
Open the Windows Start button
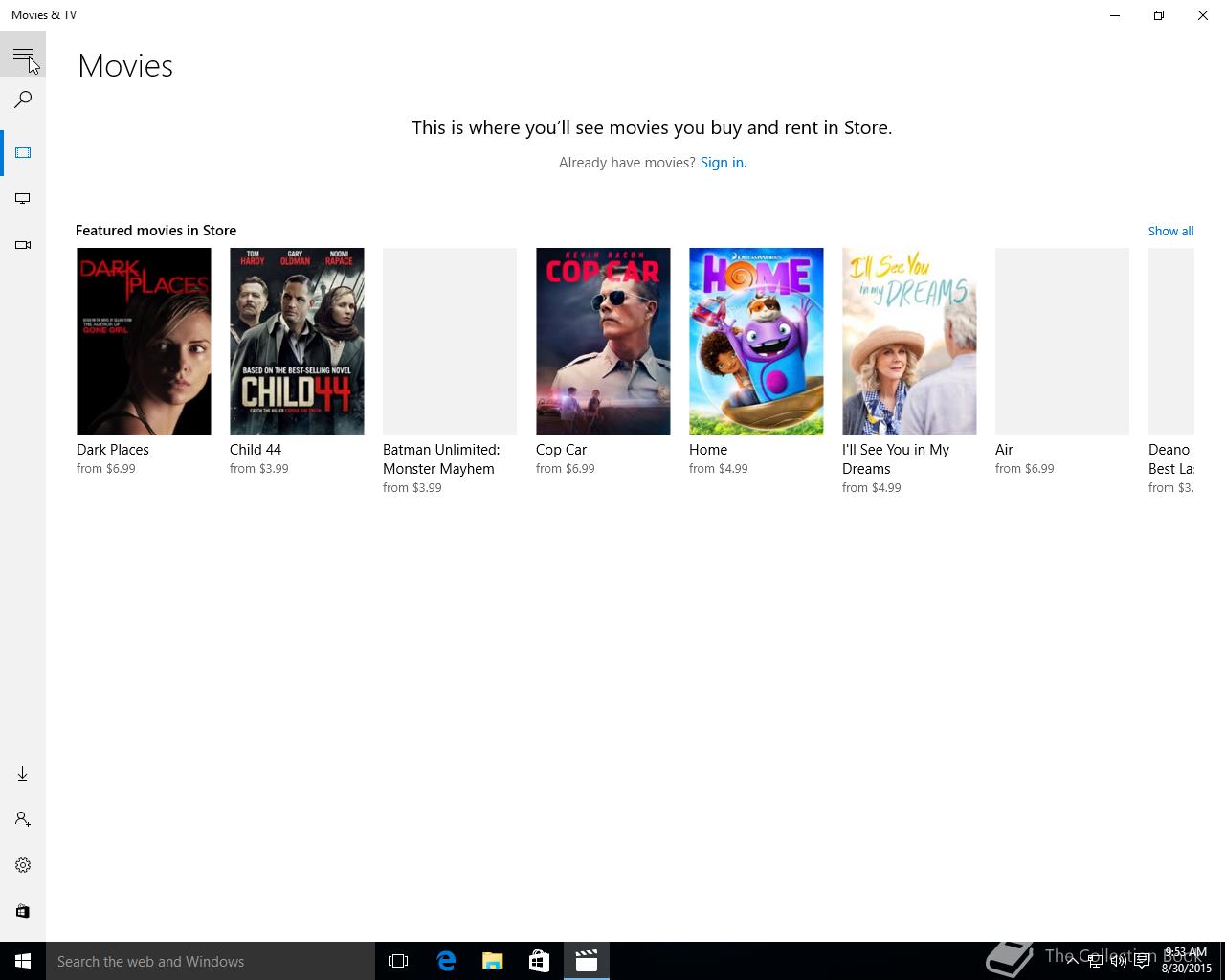click(x=23, y=961)
